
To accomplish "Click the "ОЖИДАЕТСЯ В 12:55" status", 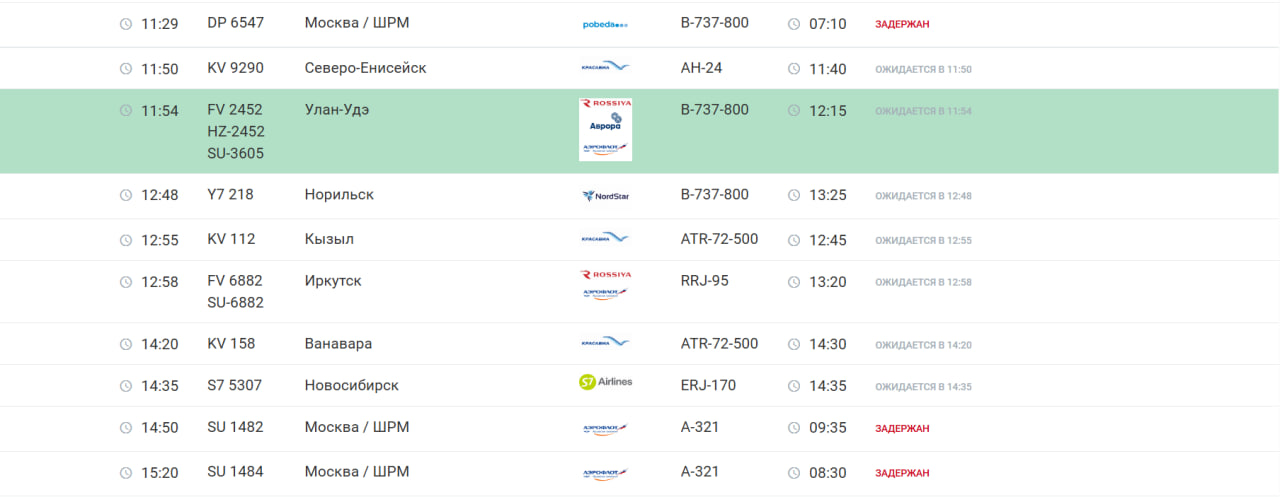I will point(923,241).
